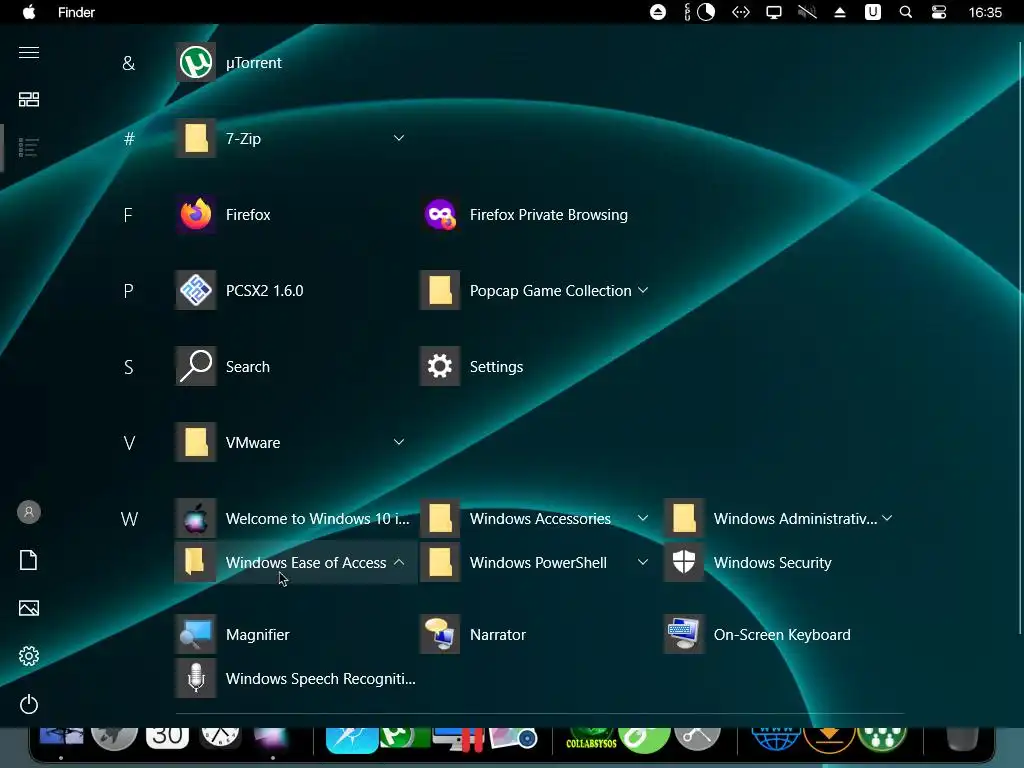Click the CPU usage indicator
The height and width of the screenshot is (768, 1024).
tap(700, 12)
